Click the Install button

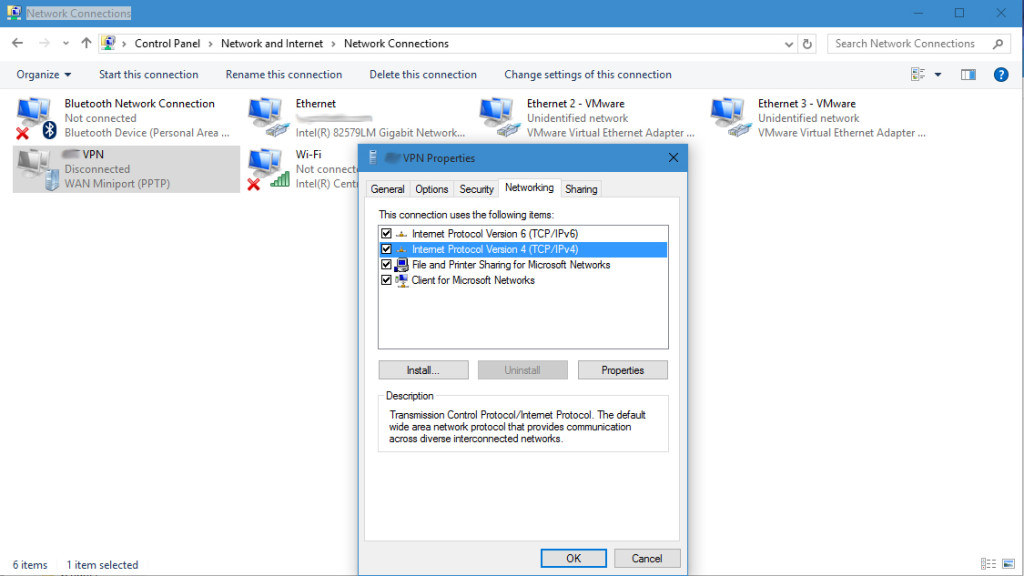423,369
